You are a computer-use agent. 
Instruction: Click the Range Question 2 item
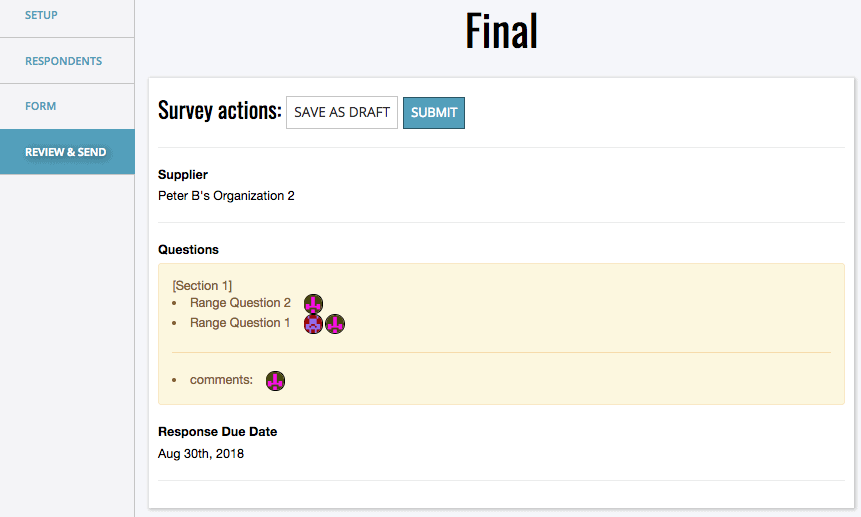(240, 303)
